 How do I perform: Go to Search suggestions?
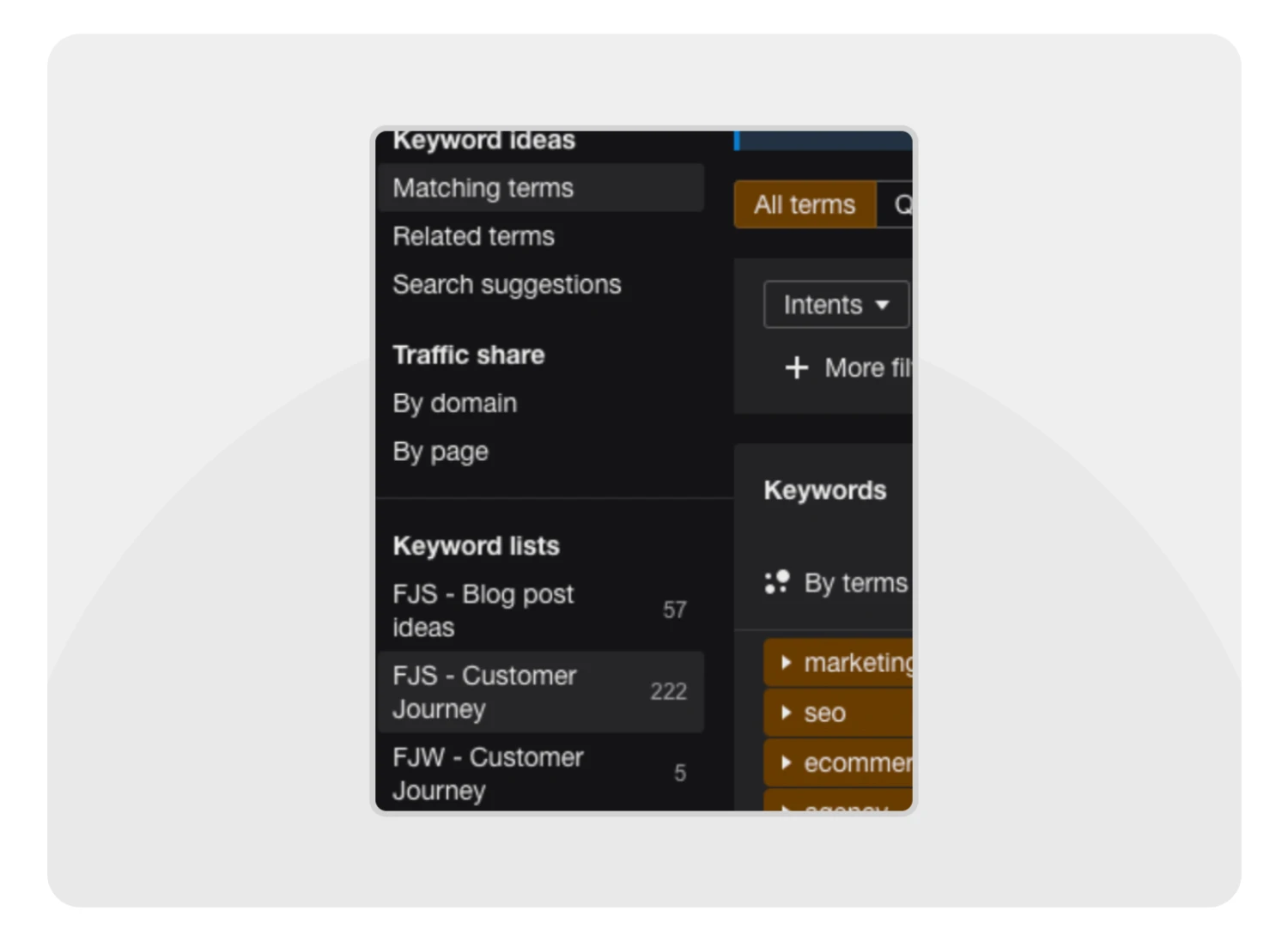507,284
